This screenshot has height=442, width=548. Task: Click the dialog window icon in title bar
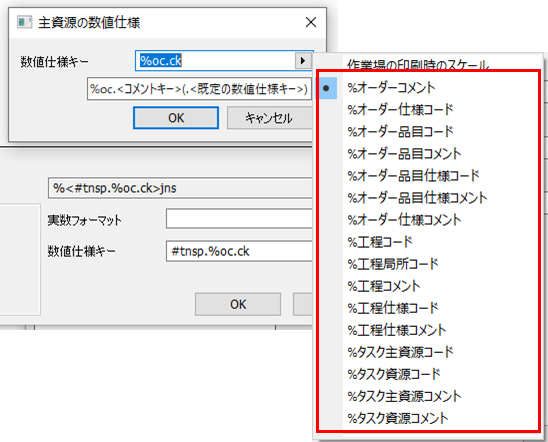click(24, 22)
